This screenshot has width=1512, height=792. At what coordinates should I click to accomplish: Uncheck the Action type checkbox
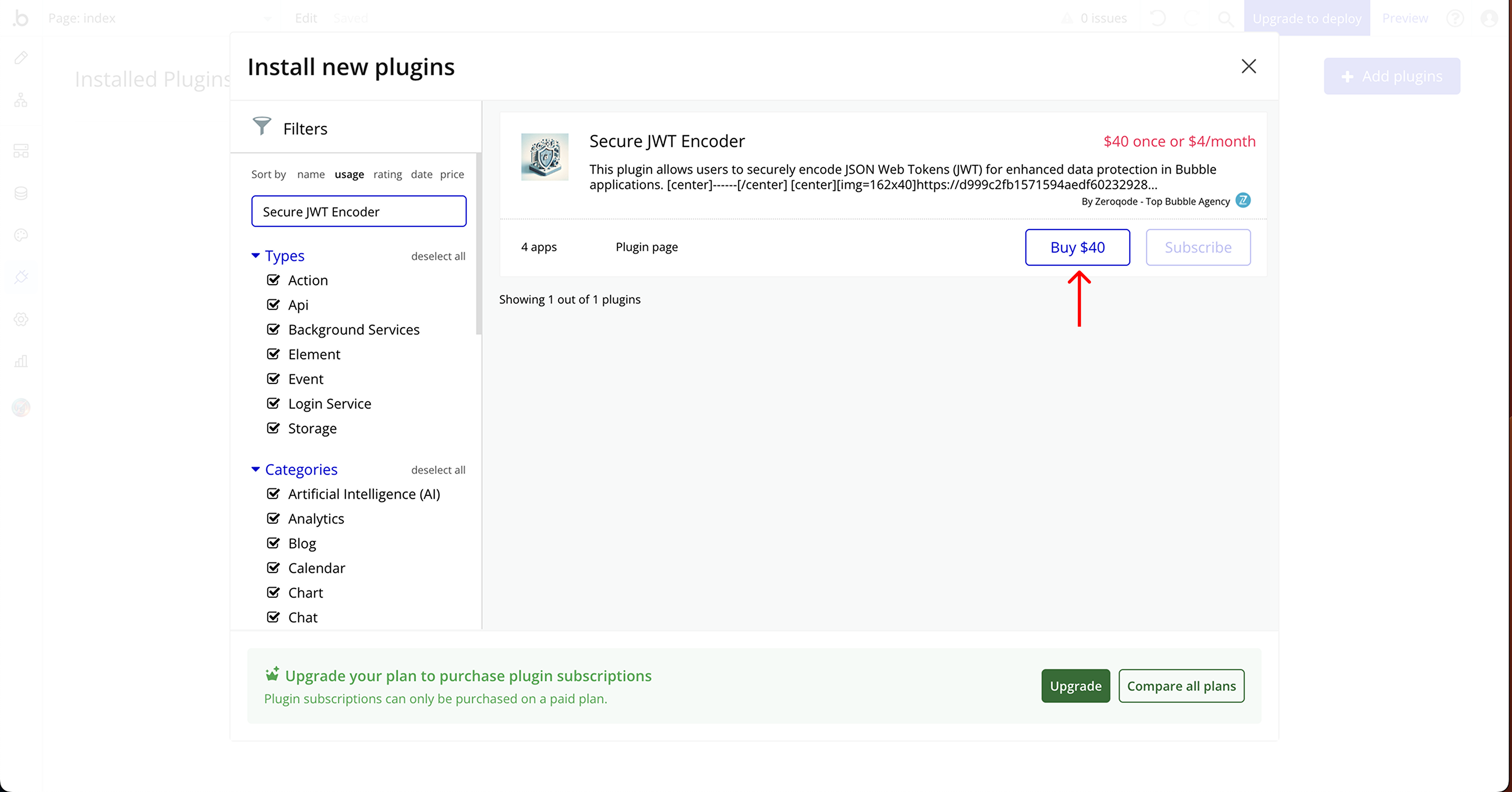point(273,280)
